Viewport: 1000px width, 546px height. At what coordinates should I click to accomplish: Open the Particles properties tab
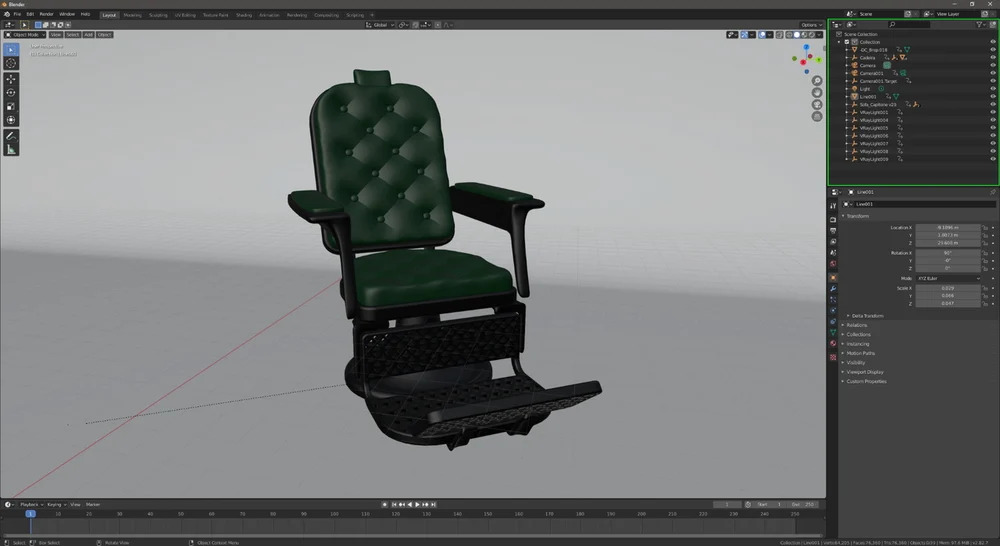coord(833,299)
